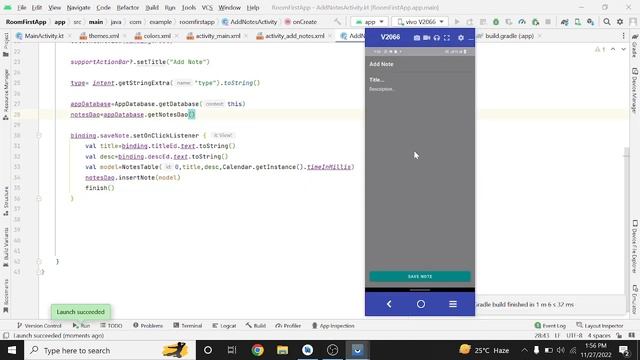
Task: Click the onCreate breadcrumb
Action: coord(301,22)
